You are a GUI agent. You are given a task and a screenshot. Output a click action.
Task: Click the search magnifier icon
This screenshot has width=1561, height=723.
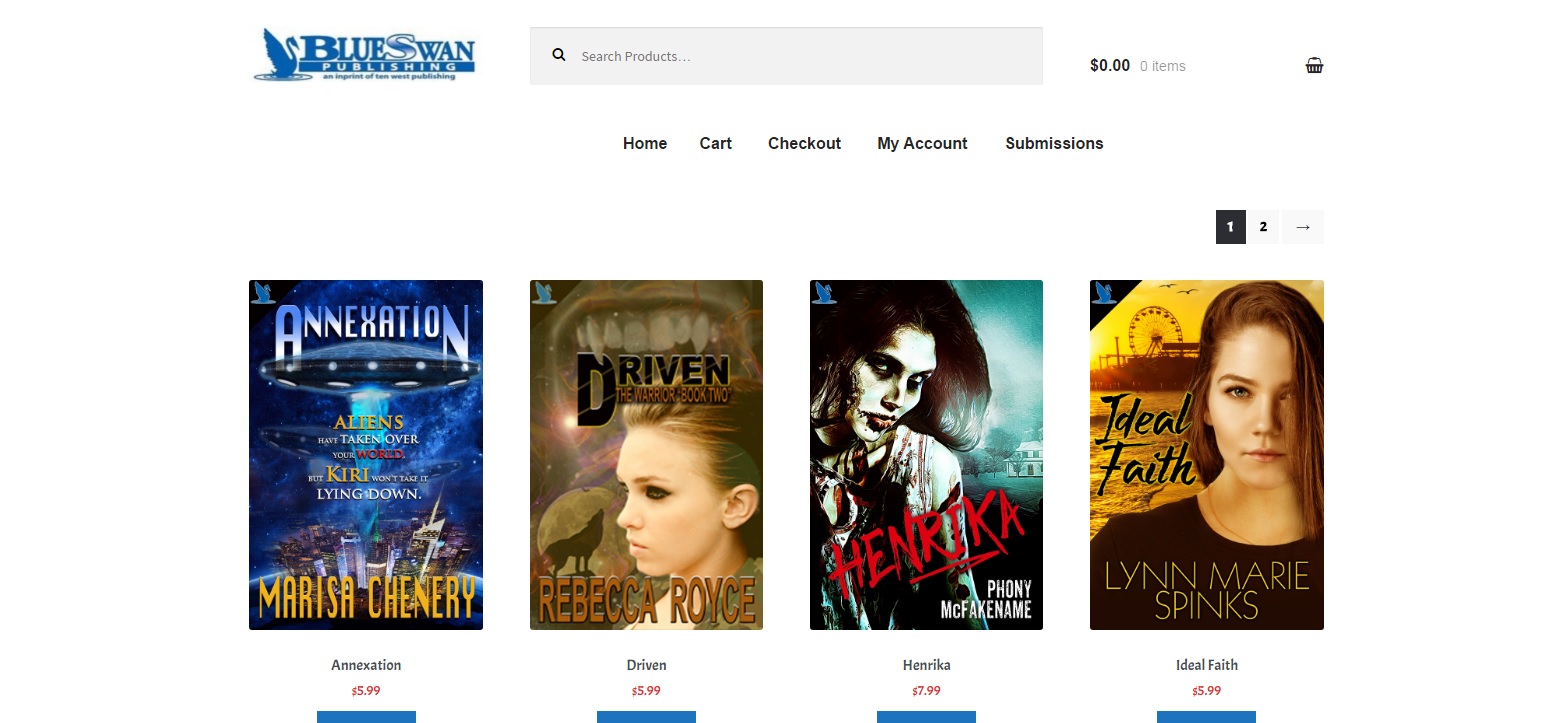[x=559, y=56]
